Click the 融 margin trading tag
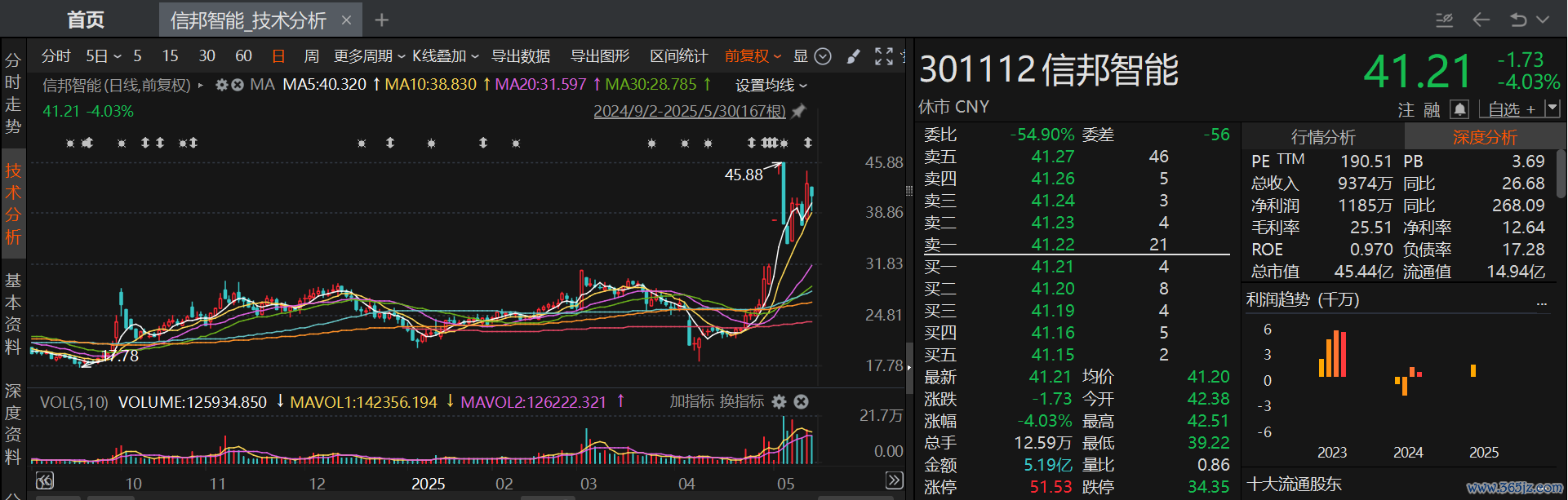 [x=1432, y=109]
